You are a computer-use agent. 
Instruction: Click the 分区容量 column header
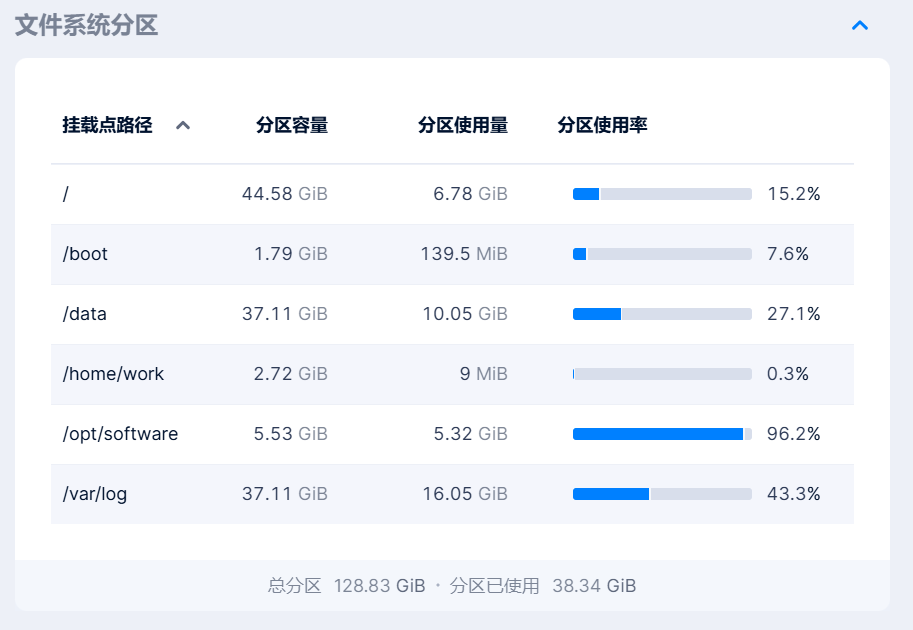tap(291, 125)
